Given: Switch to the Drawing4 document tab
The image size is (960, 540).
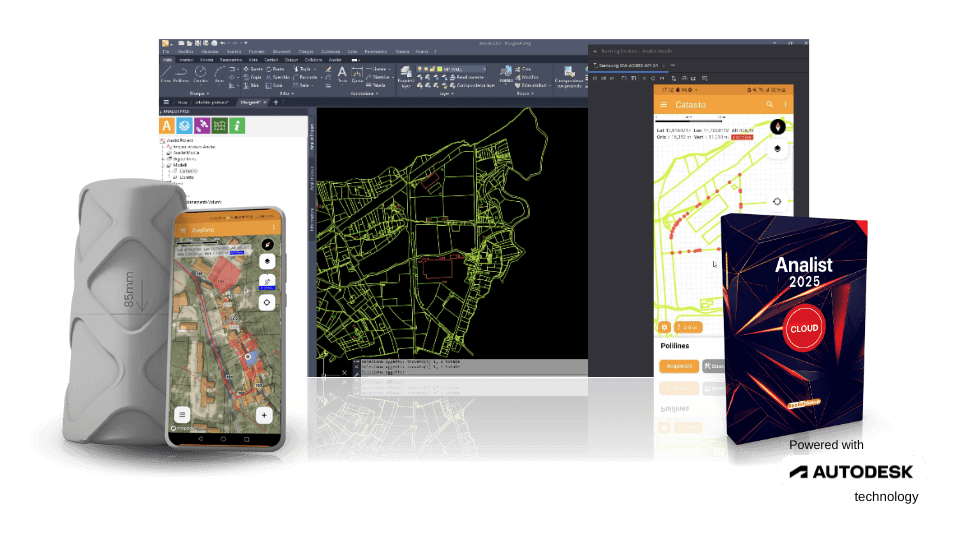Looking at the screenshot, I should [x=248, y=102].
